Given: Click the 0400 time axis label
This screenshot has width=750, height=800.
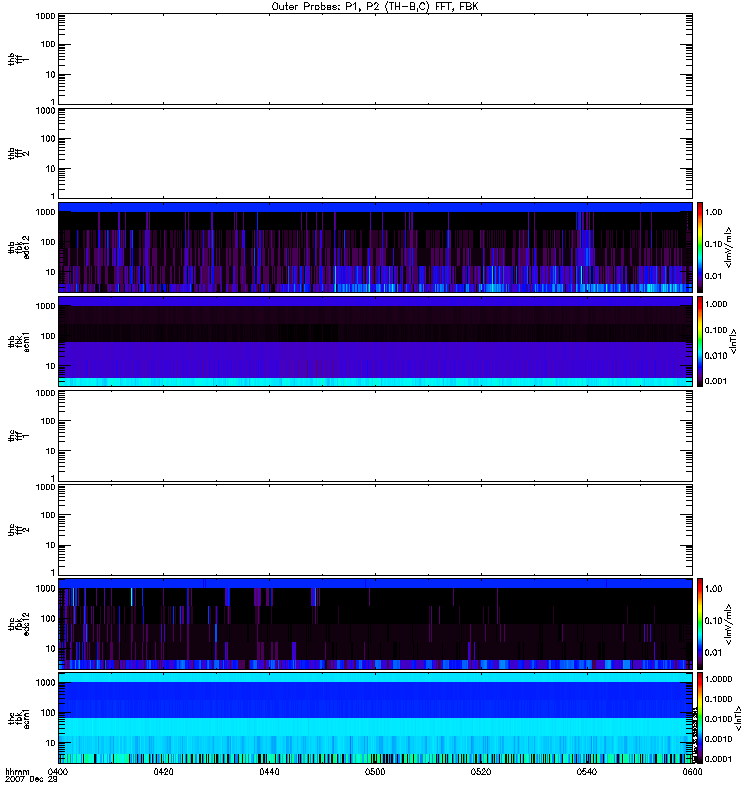Looking at the screenshot, I should coord(57,771).
